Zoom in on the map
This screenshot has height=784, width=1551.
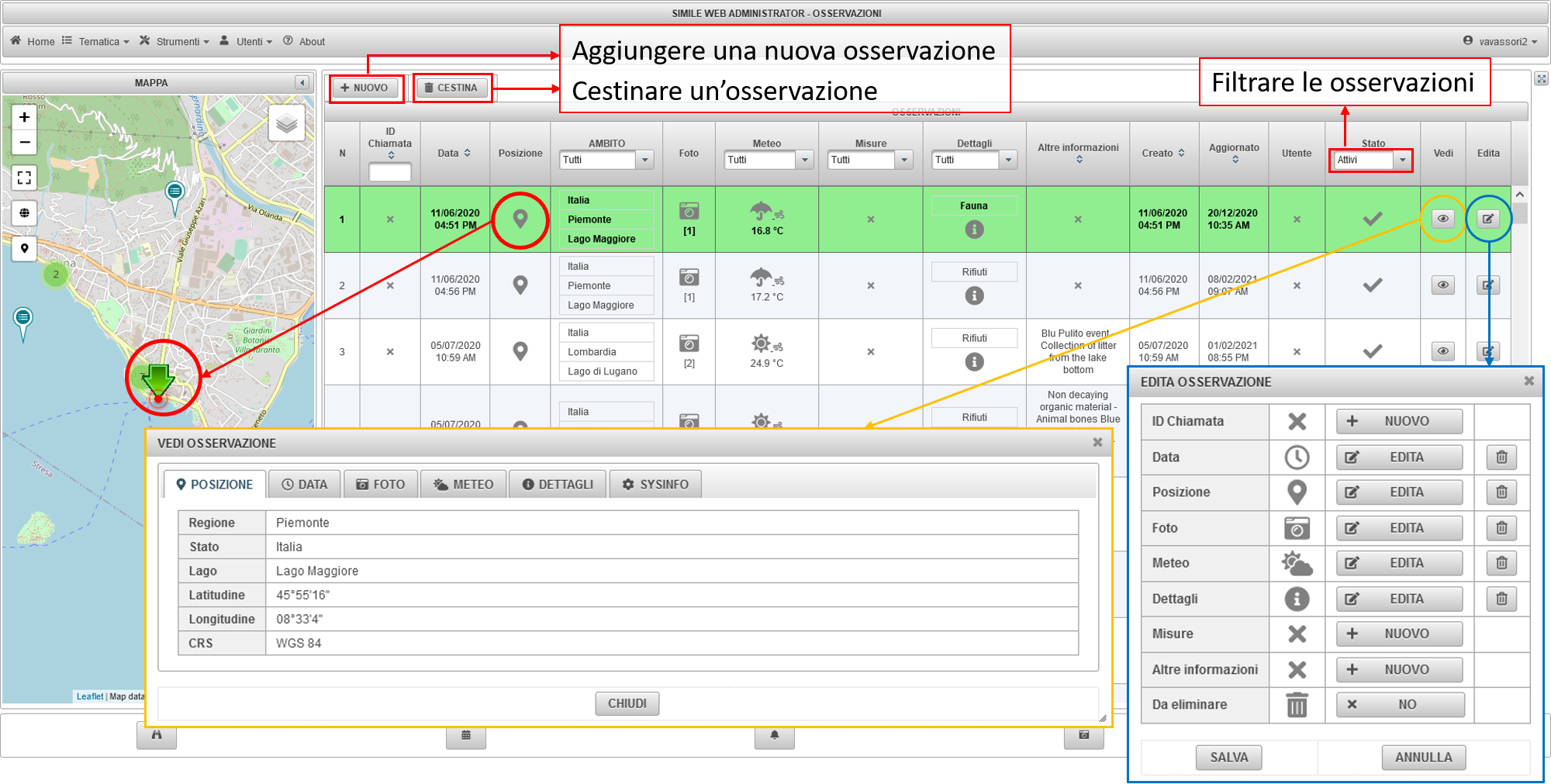(x=25, y=117)
